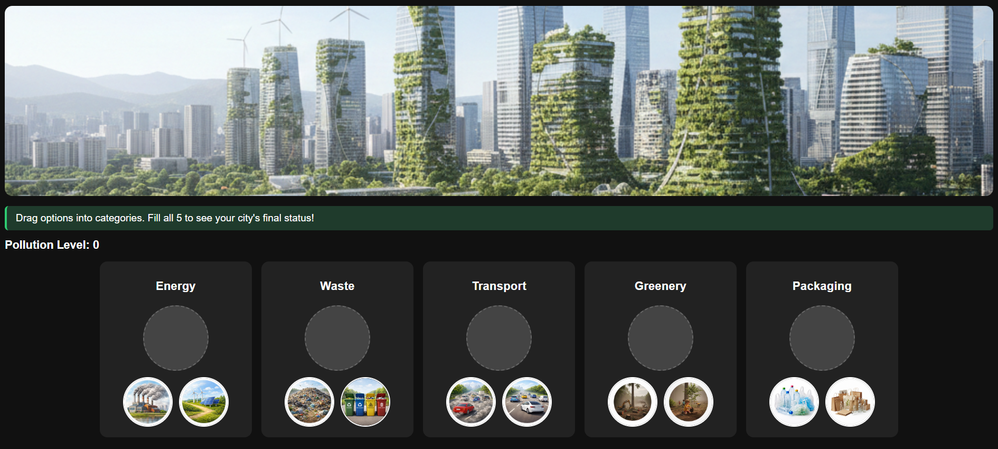The width and height of the screenshot is (998, 449).
Task: Choose the clean highway with white car icon
Action: pos(527,402)
